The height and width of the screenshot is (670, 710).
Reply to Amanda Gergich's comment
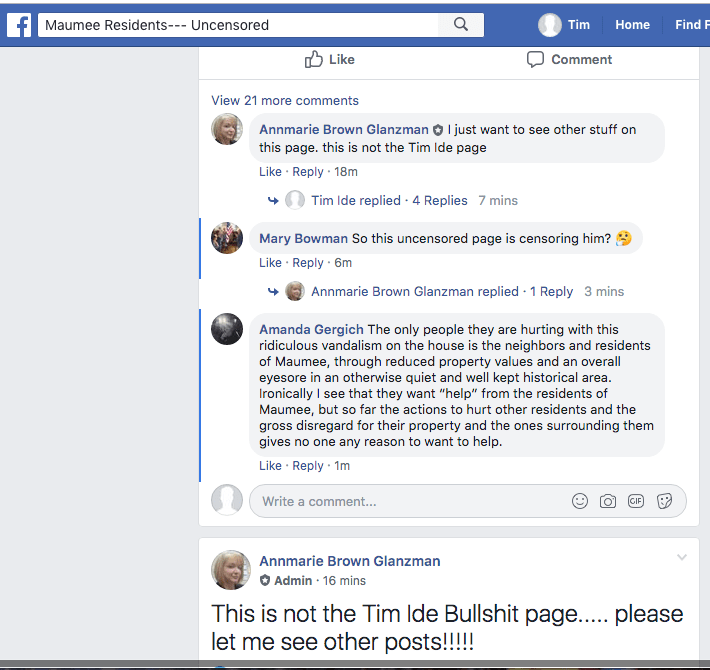click(308, 465)
